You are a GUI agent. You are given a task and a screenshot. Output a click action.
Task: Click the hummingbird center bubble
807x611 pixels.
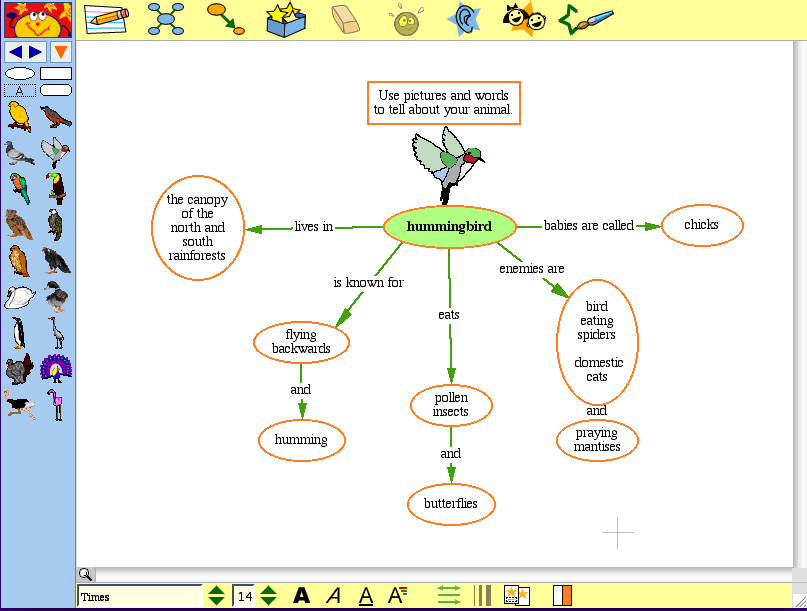coord(450,227)
